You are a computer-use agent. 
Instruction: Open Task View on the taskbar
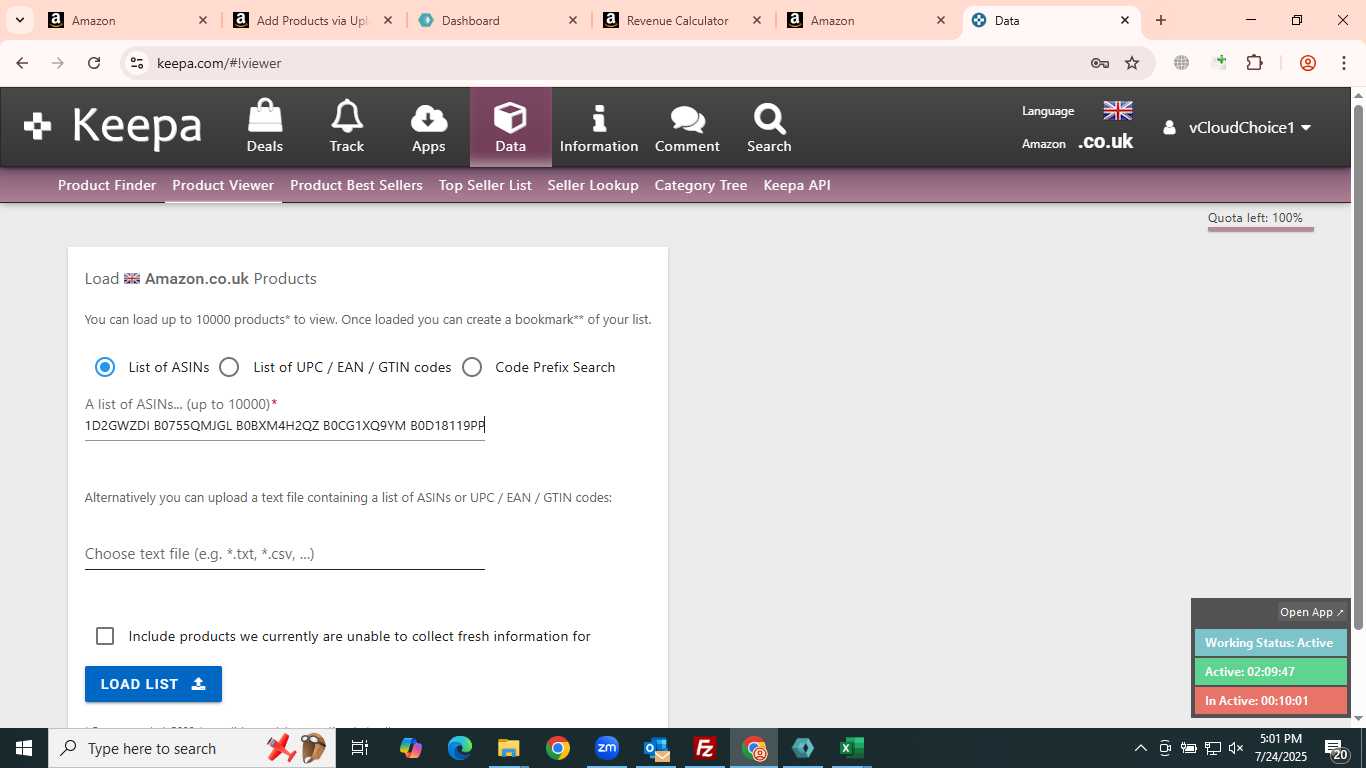pos(360,748)
